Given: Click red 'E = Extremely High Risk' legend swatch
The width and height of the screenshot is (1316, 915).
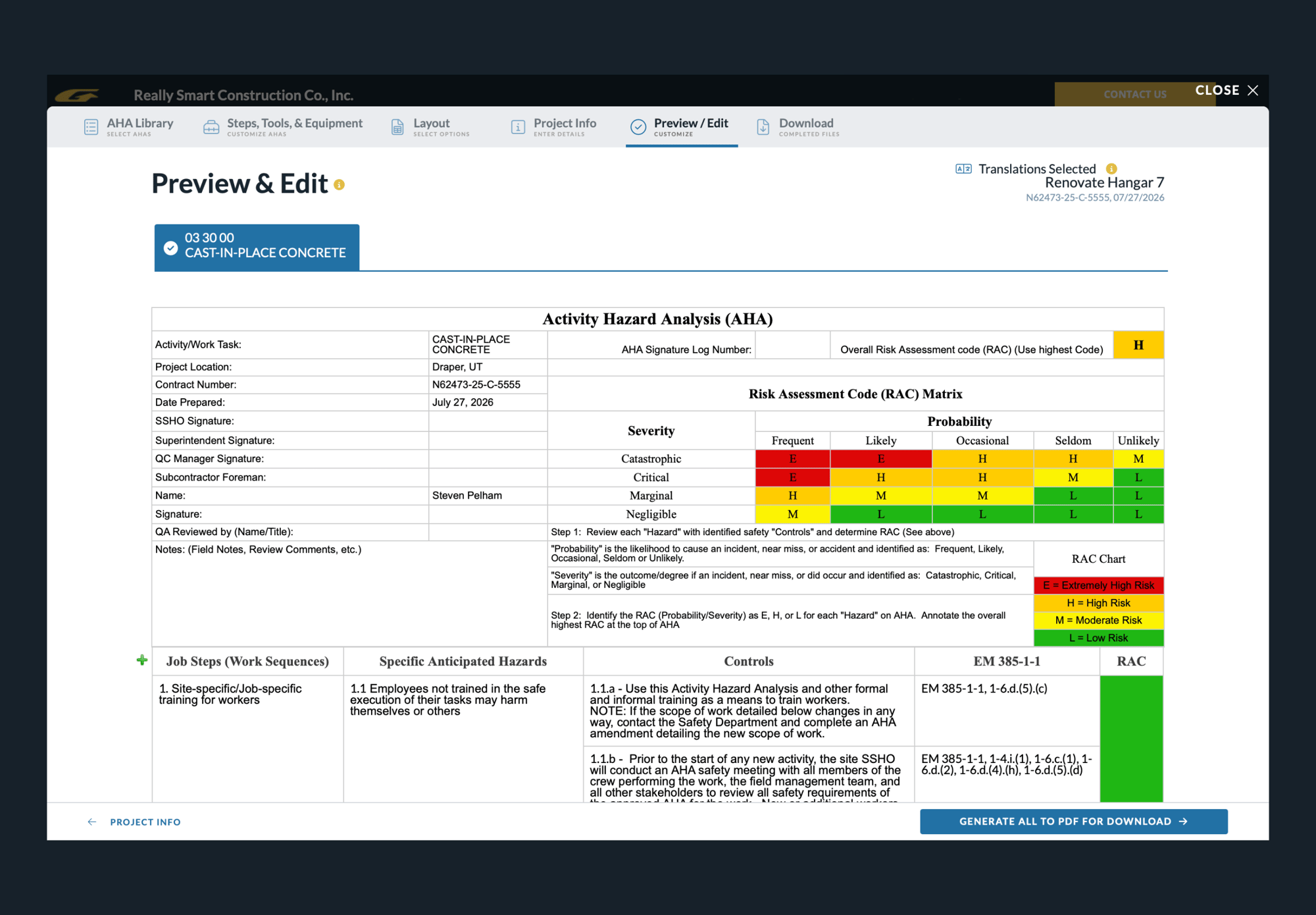Looking at the screenshot, I should click(x=1098, y=585).
